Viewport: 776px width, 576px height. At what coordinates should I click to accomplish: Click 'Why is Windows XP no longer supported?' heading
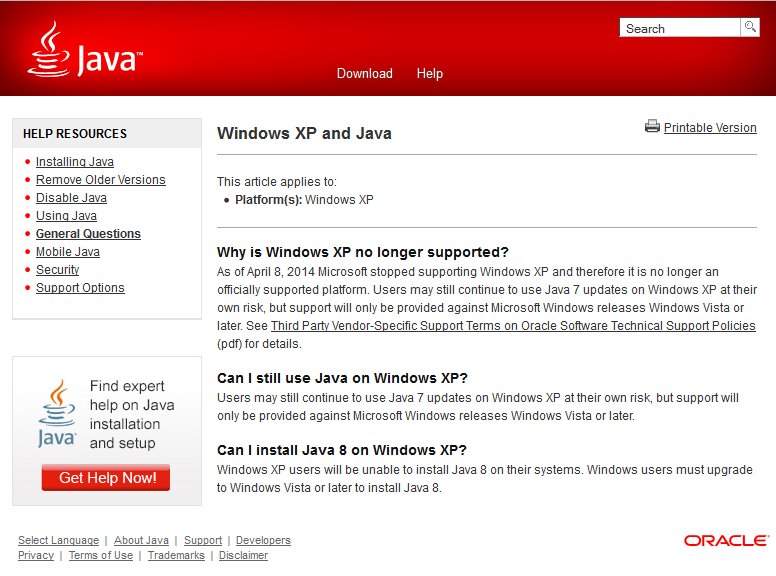[363, 252]
